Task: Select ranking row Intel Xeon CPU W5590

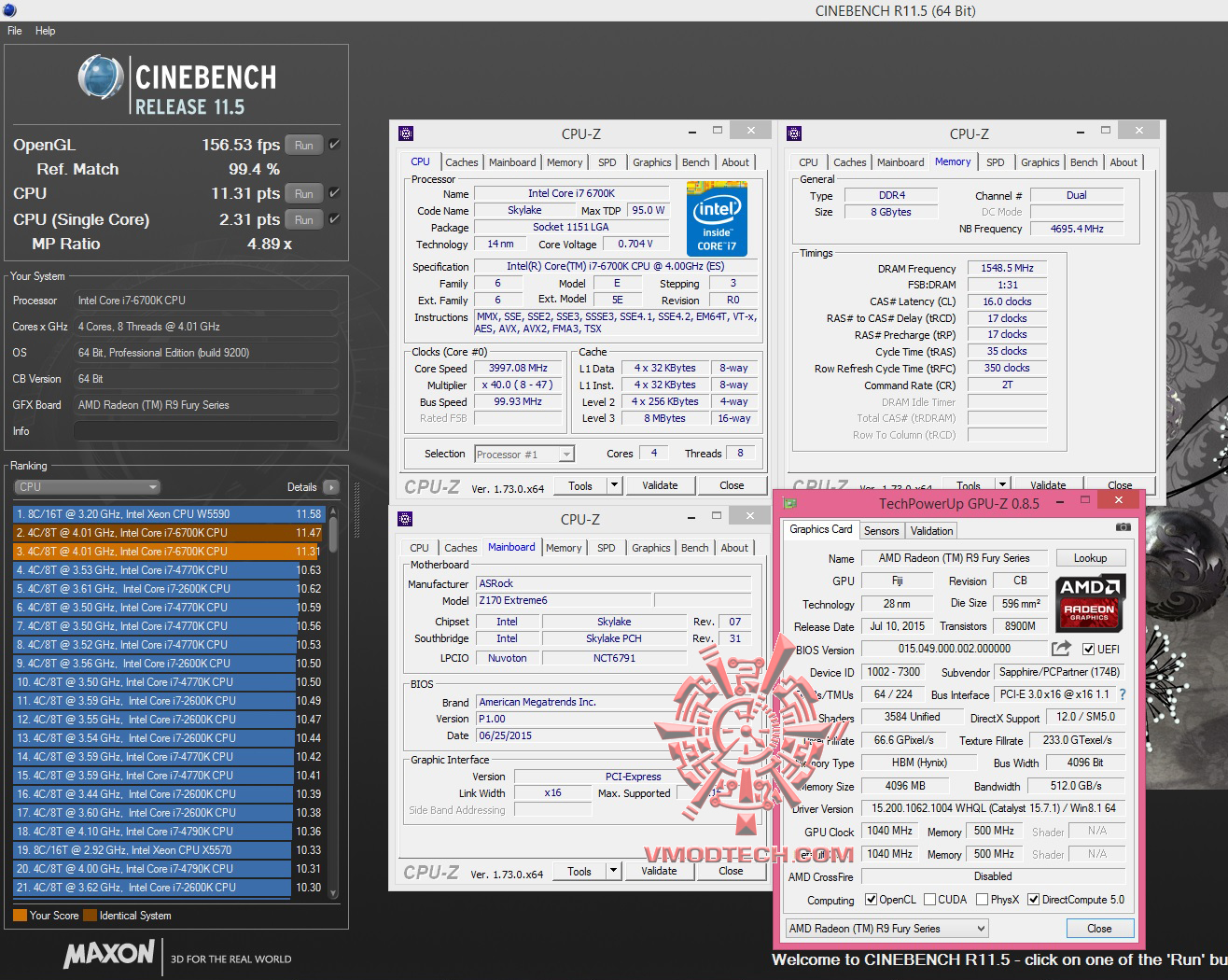Action: pyautogui.click(x=168, y=514)
